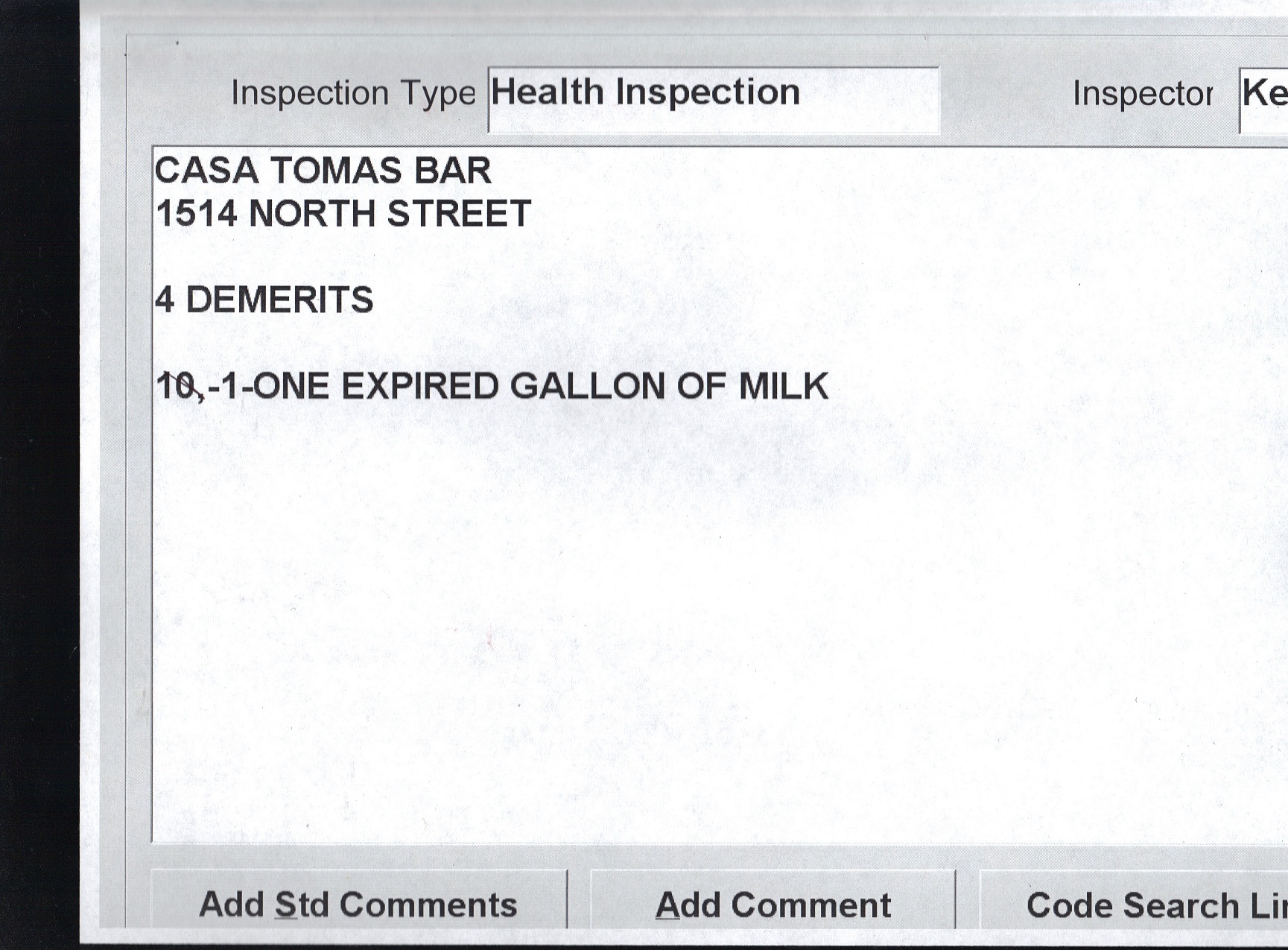
Task: Click the Add Std Comments button
Action: [358, 905]
